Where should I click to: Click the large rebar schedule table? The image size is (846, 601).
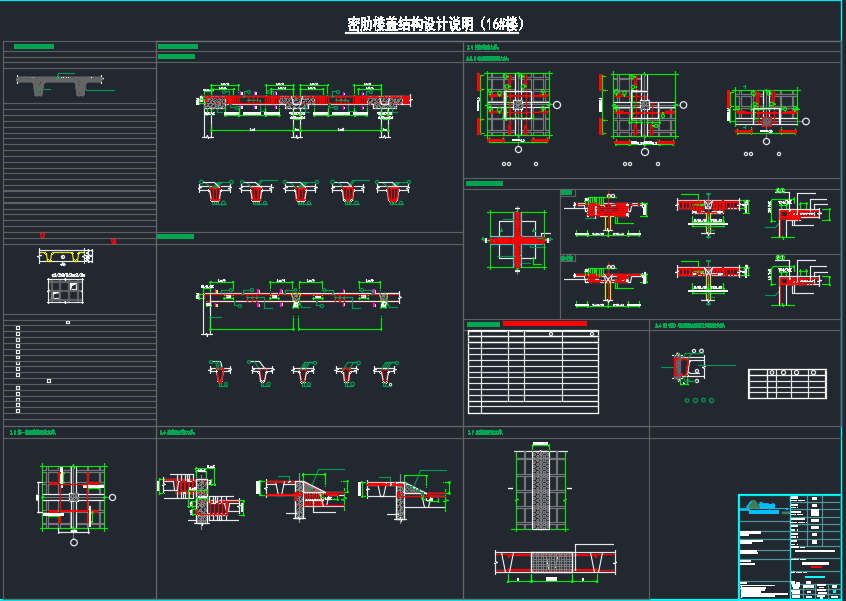533,372
